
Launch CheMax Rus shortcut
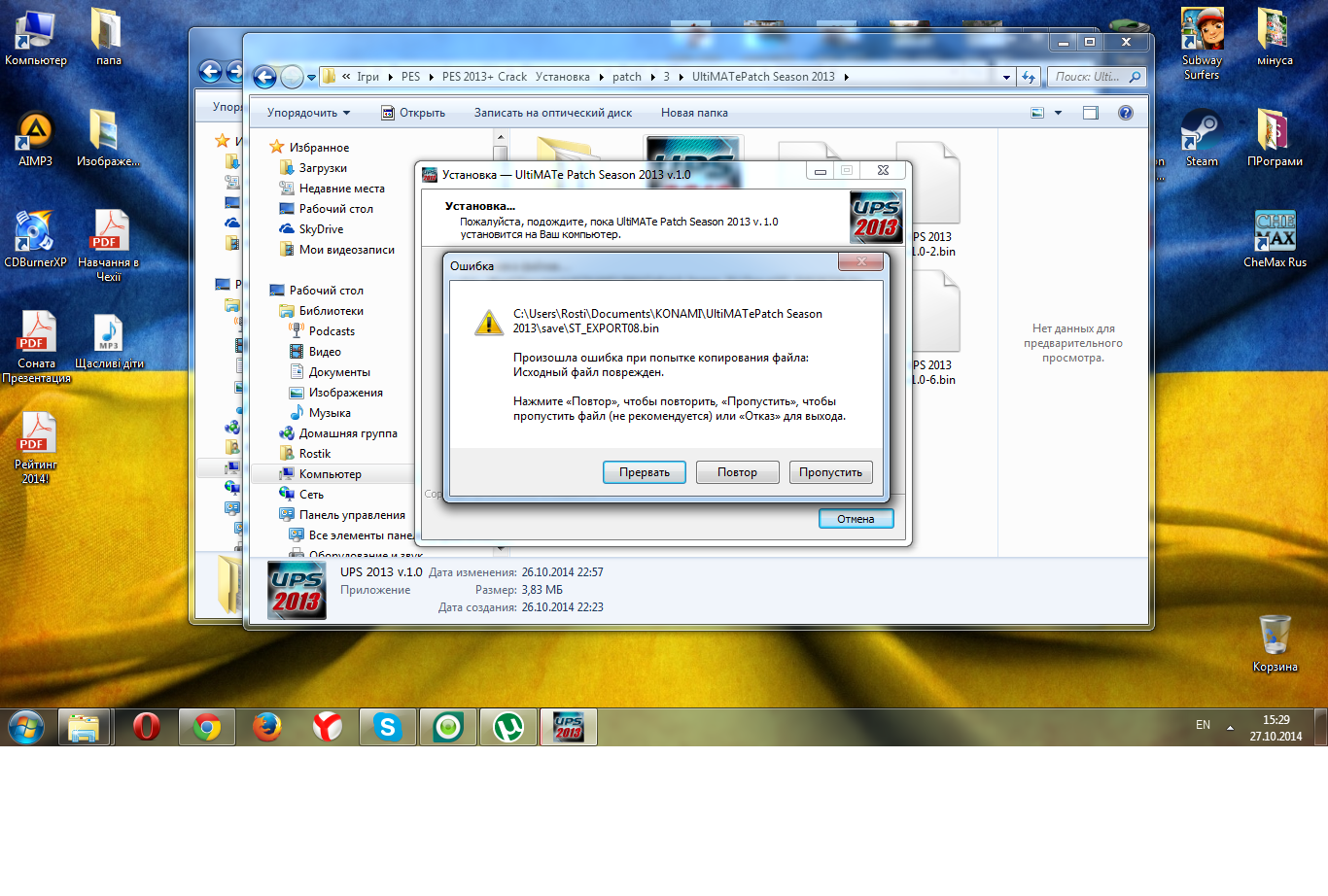pos(1275,240)
